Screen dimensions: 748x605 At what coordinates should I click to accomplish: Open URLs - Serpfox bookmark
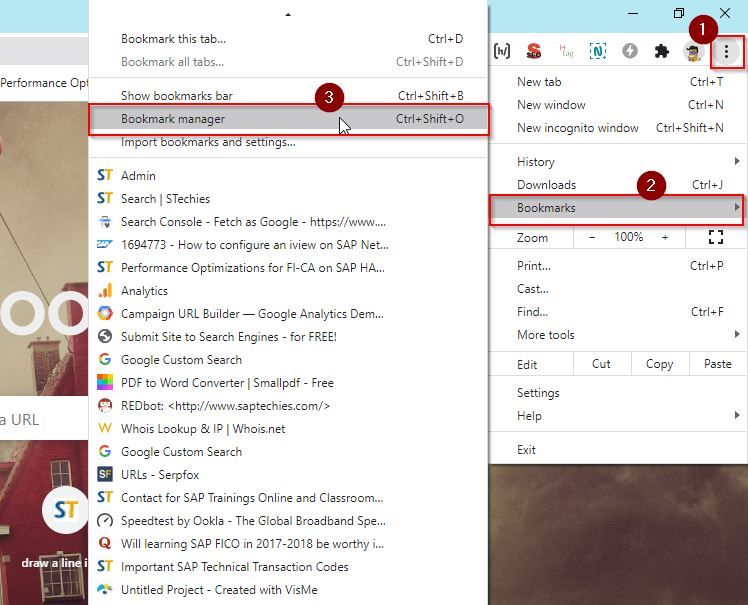coord(288,475)
